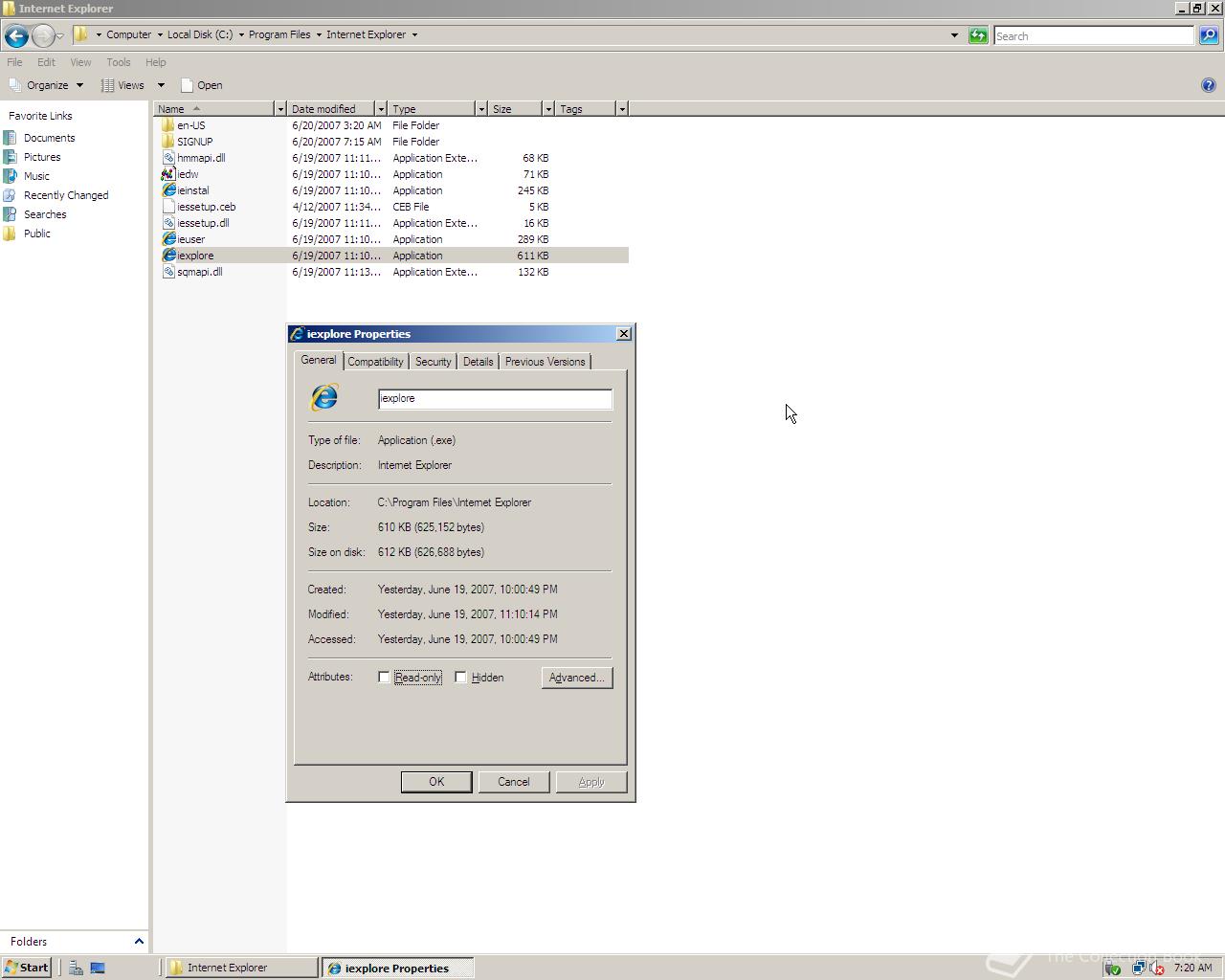Select the ieinstal application icon

click(168, 190)
